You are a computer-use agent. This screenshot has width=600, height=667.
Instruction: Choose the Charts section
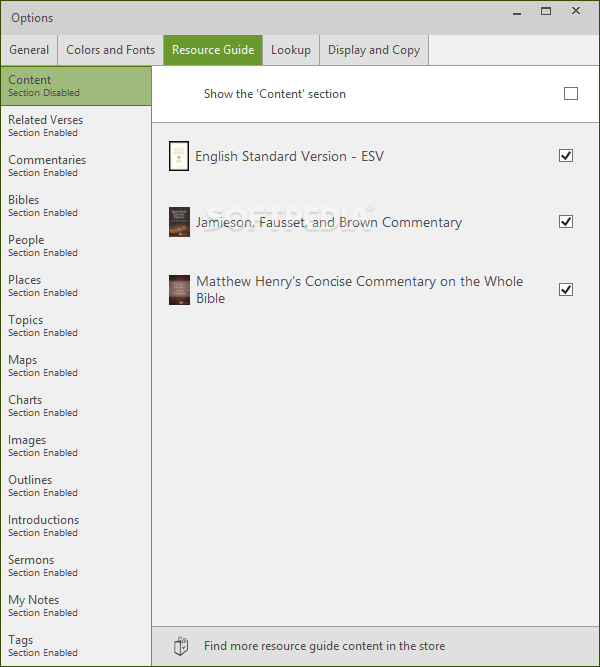(76, 406)
